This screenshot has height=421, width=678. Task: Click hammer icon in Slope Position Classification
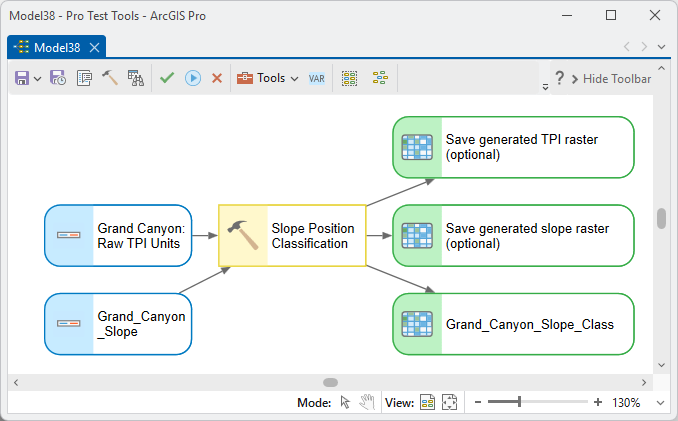tap(243, 235)
